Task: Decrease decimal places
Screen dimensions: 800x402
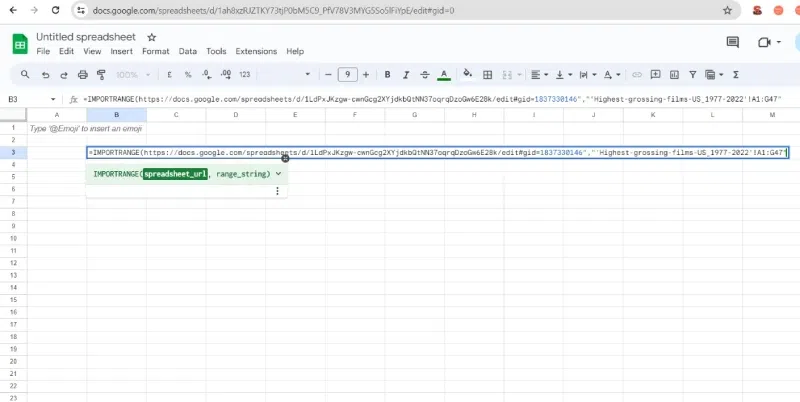Action: pos(207,75)
